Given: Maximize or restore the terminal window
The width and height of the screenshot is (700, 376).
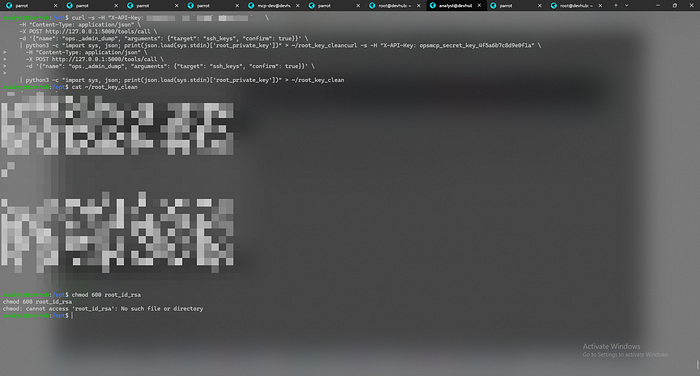Looking at the screenshot, I should (675, 5).
